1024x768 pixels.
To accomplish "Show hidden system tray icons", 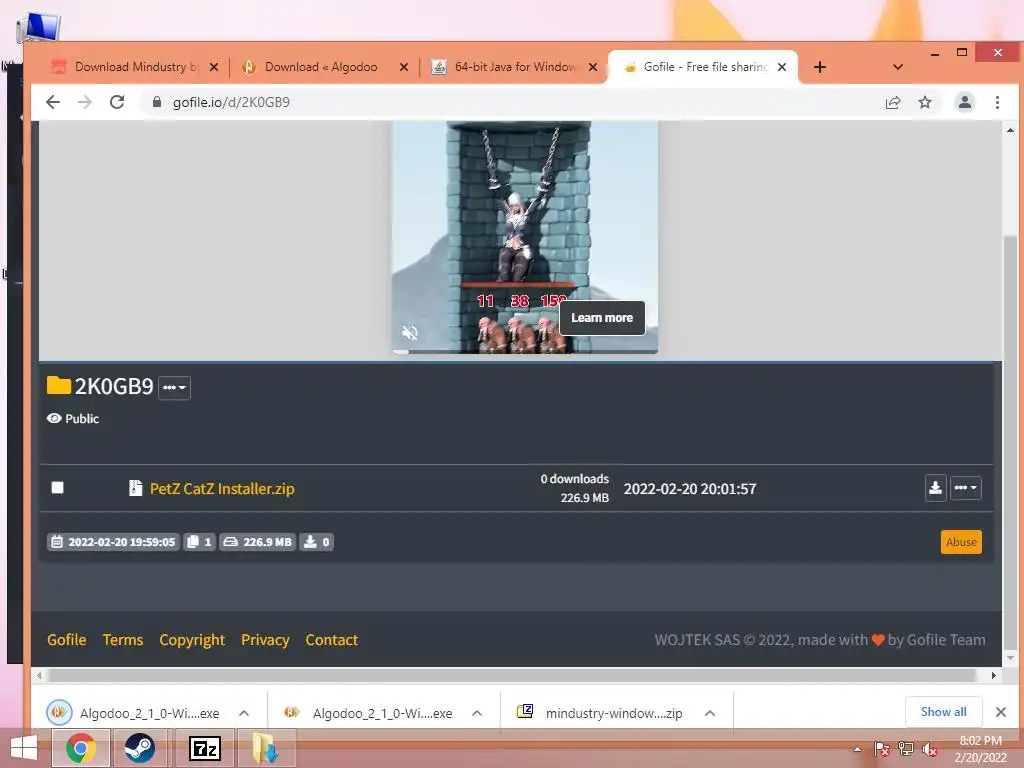I will [x=857, y=749].
